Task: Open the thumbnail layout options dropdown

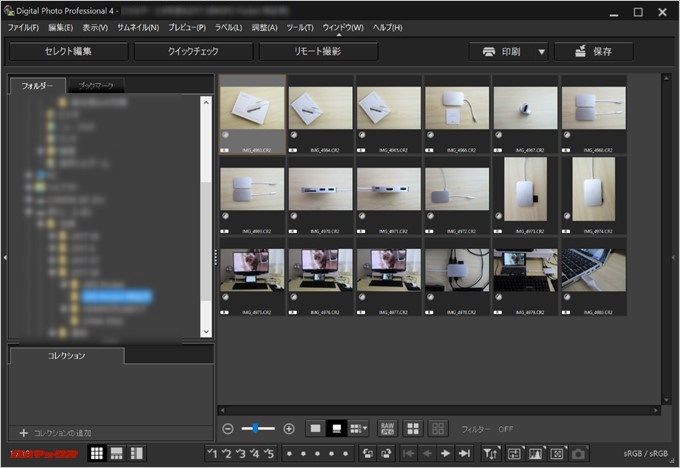Action: point(358,428)
